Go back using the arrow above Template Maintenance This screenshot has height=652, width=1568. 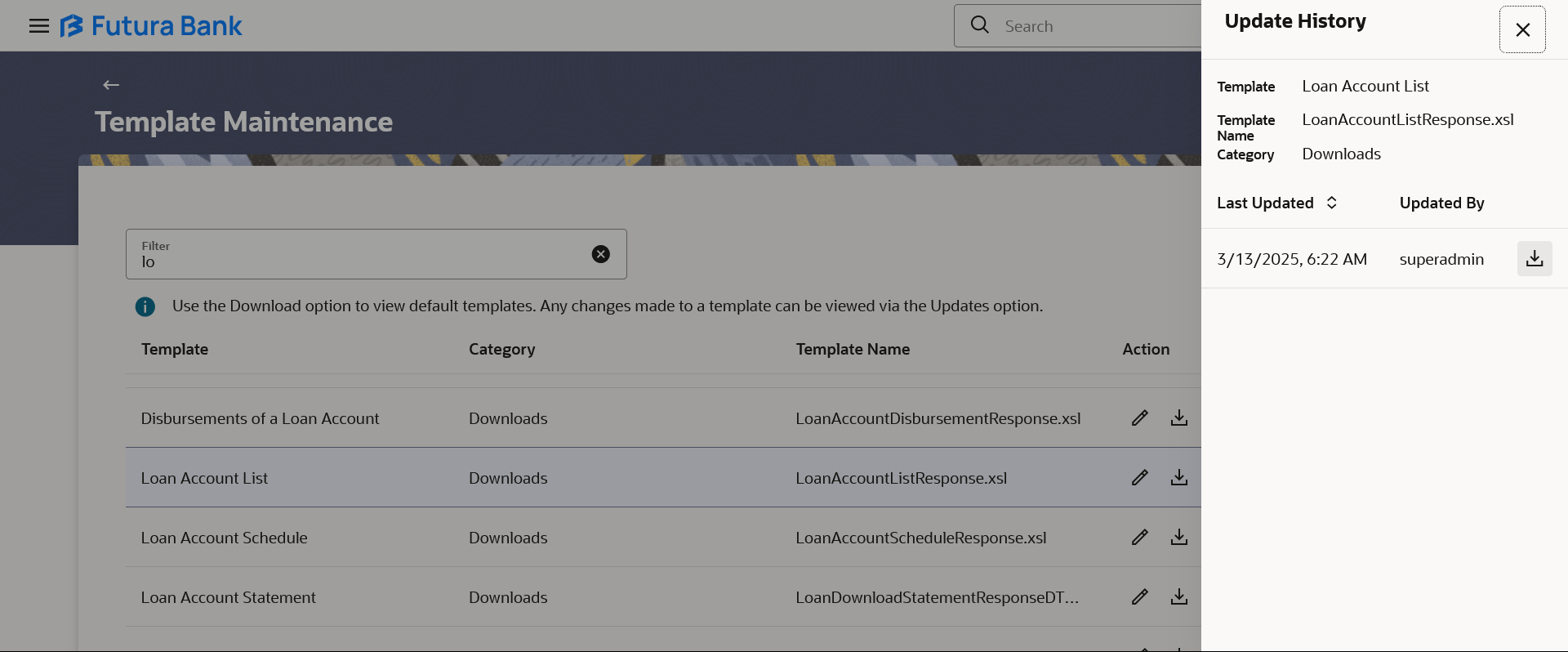coord(111,85)
